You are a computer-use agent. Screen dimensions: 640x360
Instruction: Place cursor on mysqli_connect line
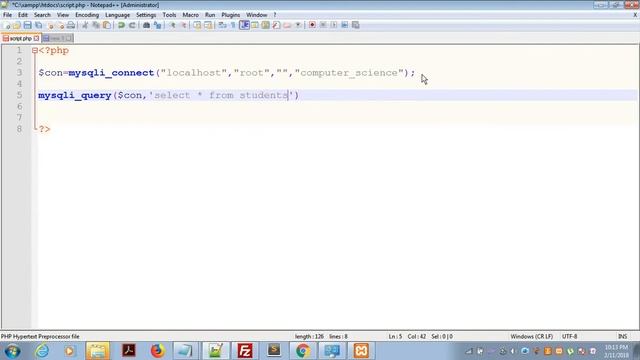227,73
